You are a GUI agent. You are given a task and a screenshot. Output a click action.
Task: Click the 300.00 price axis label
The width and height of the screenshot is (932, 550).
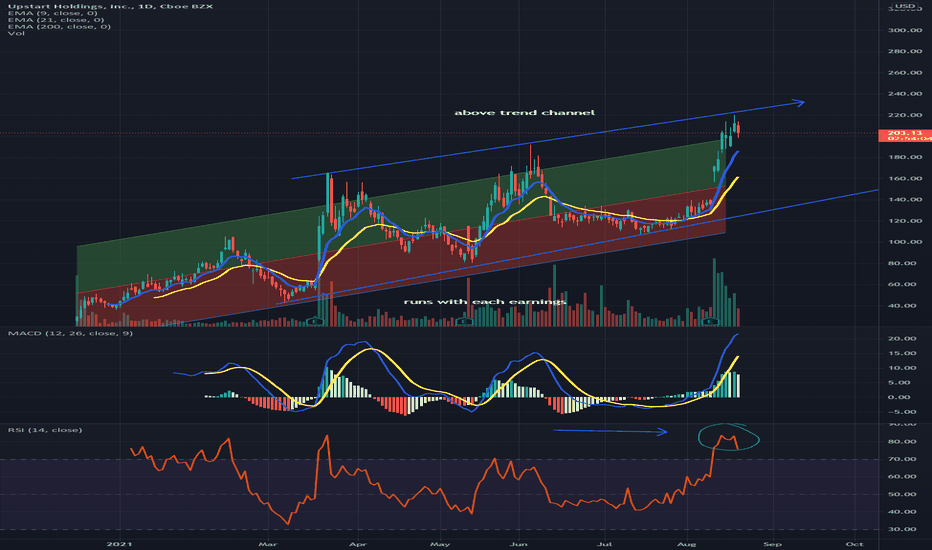coord(905,30)
